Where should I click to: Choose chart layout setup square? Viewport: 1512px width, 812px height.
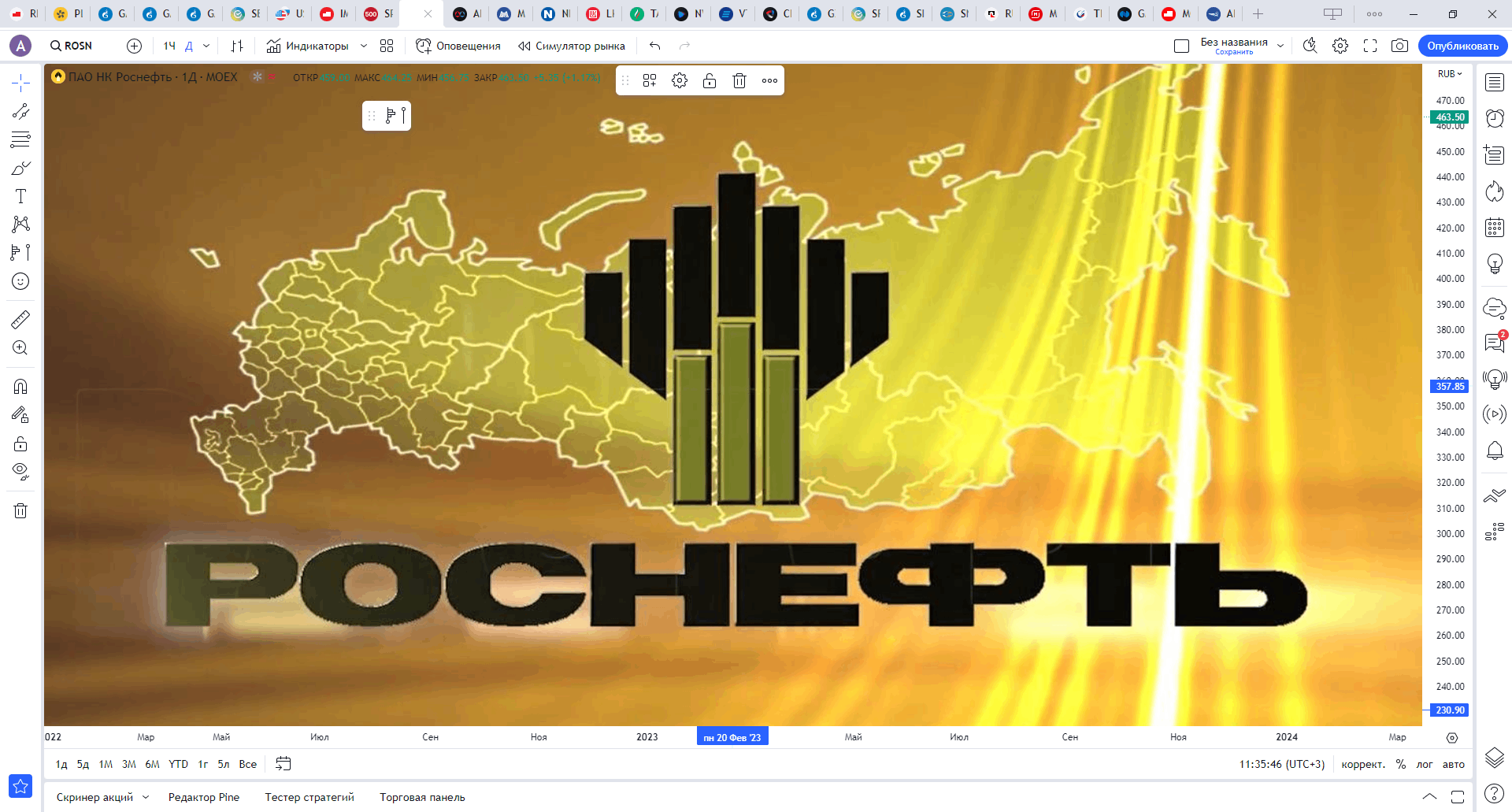click(x=1181, y=46)
